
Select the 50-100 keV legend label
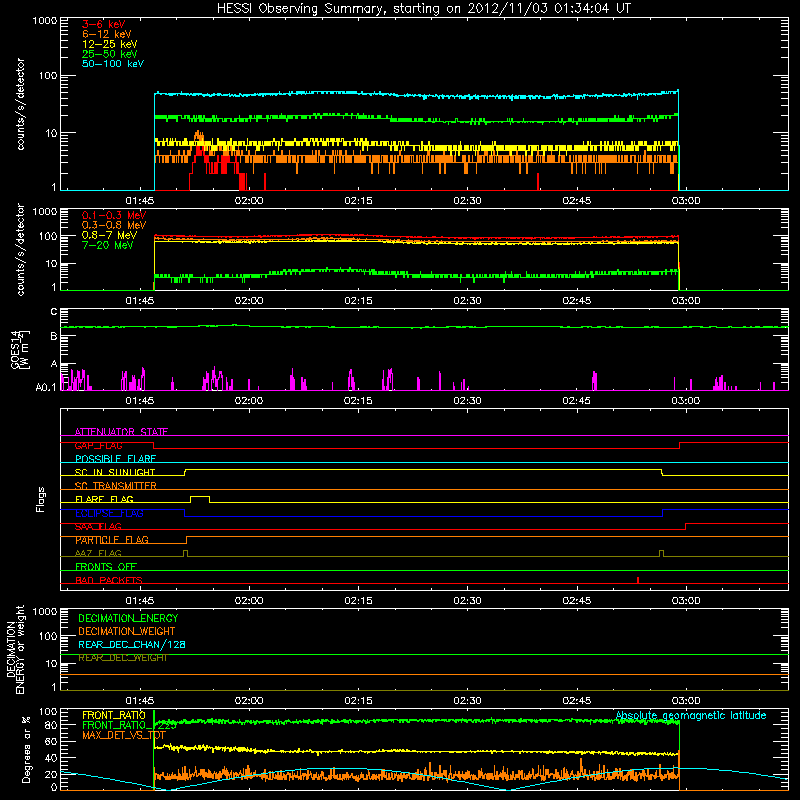113,64
